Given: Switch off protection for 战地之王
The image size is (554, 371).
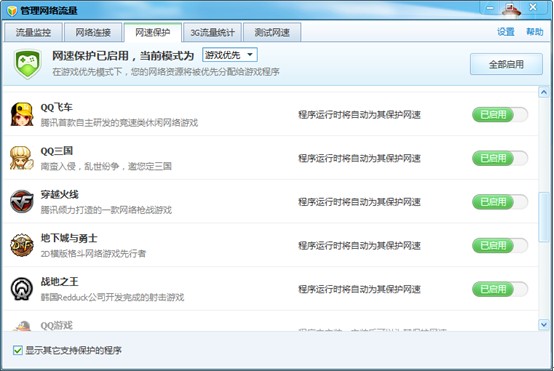Looking at the screenshot, I should 500,289.
